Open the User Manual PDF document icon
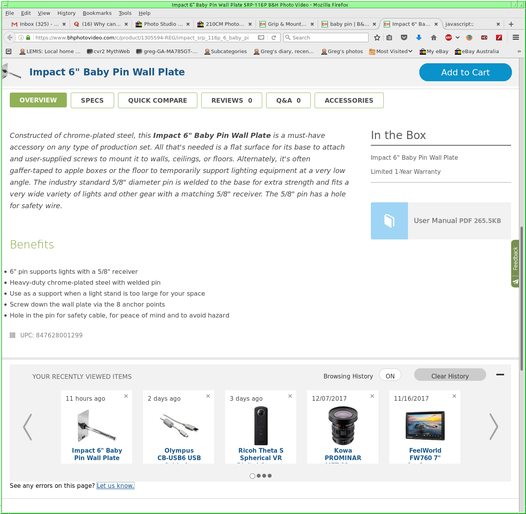The height and width of the screenshot is (514, 526). point(389,220)
